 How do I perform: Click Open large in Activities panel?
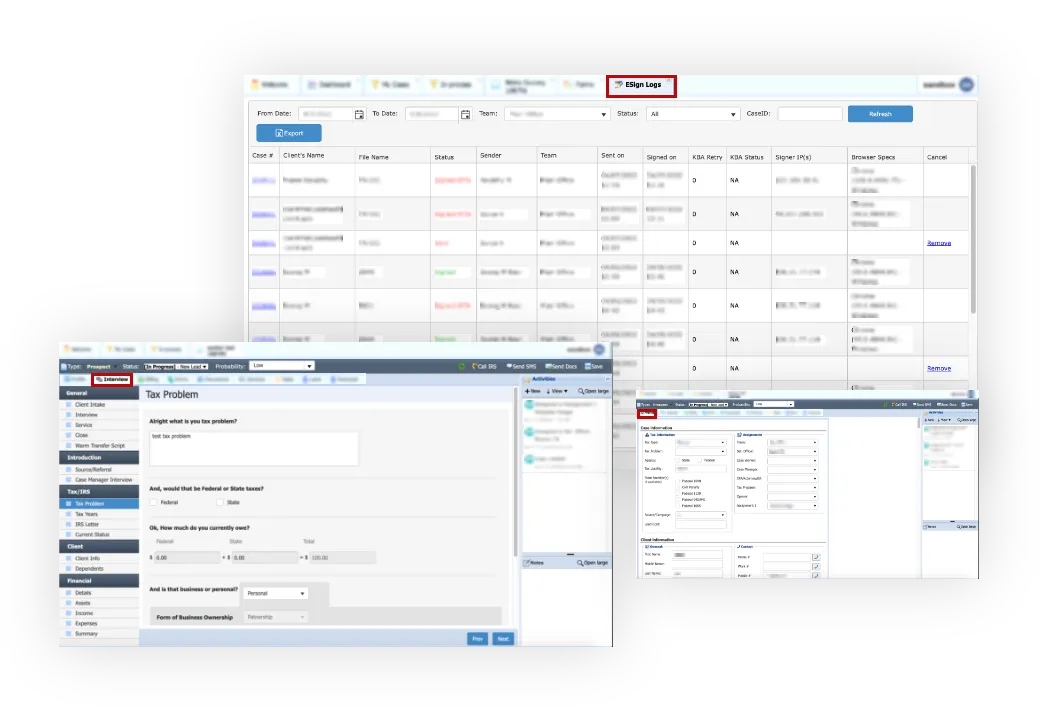(593, 391)
